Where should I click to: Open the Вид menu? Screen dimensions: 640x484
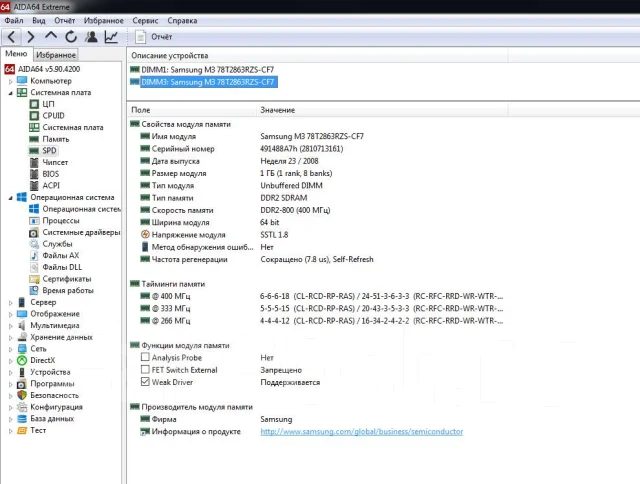coord(39,20)
